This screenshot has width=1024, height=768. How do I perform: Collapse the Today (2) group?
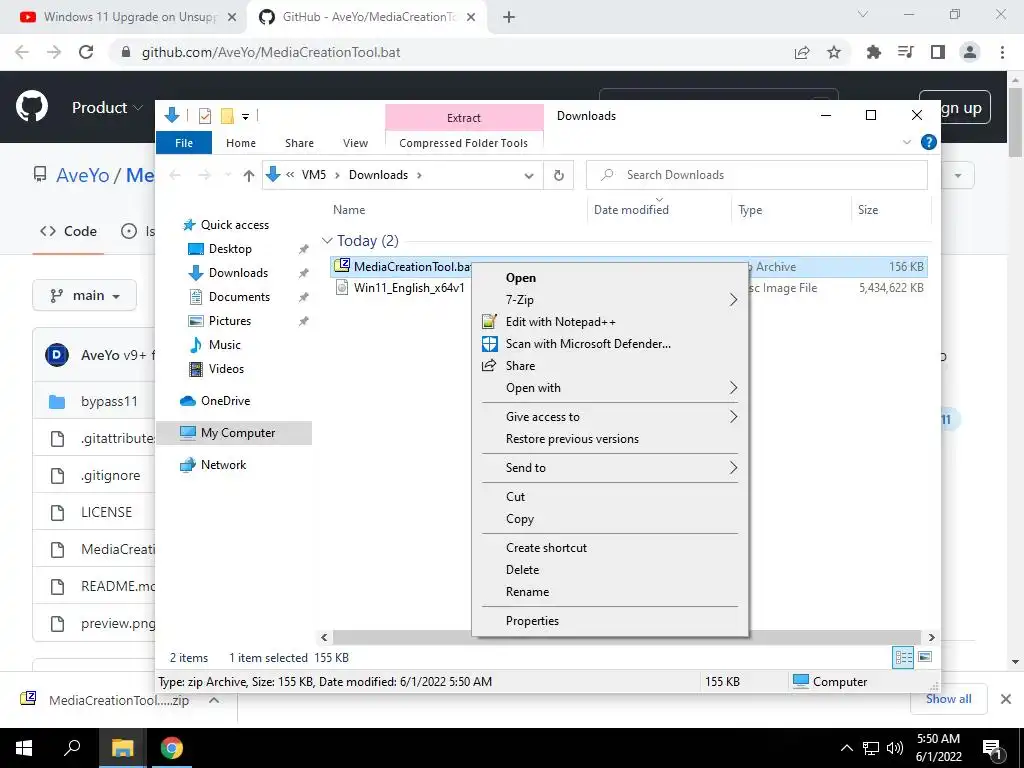click(x=327, y=241)
